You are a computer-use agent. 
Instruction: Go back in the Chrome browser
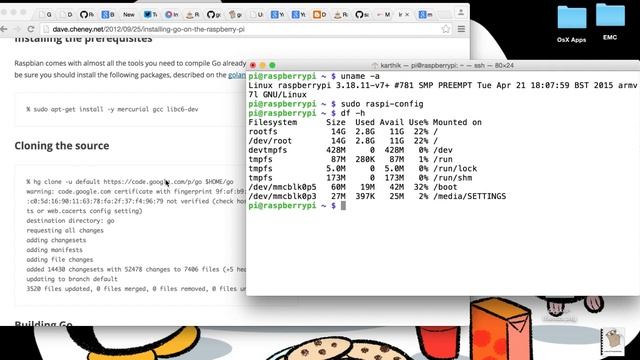pyautogui.click(x=4, y=29)
